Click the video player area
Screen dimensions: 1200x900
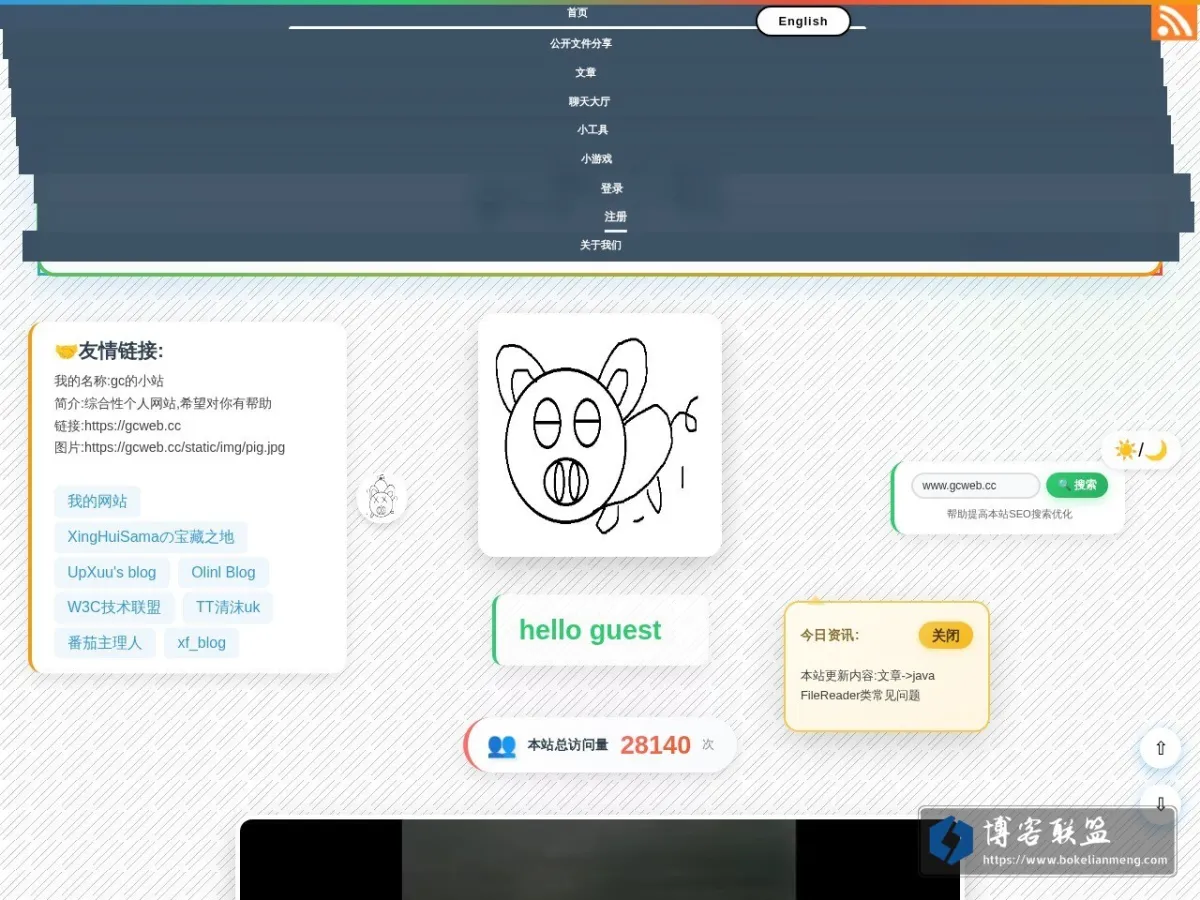[x=600, y=860]
